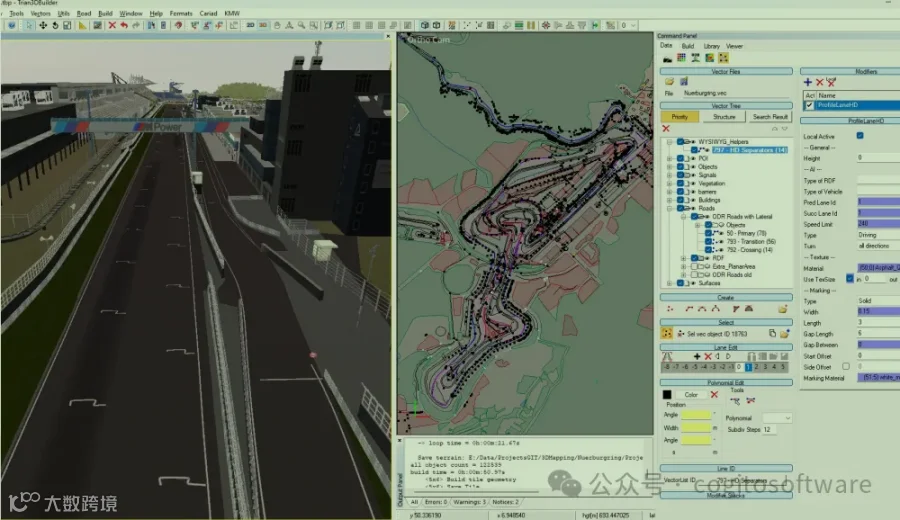This screenshot has width=900, height=520.
Task: Open a vector file with folder icon
Action: [x=669, y=82]
